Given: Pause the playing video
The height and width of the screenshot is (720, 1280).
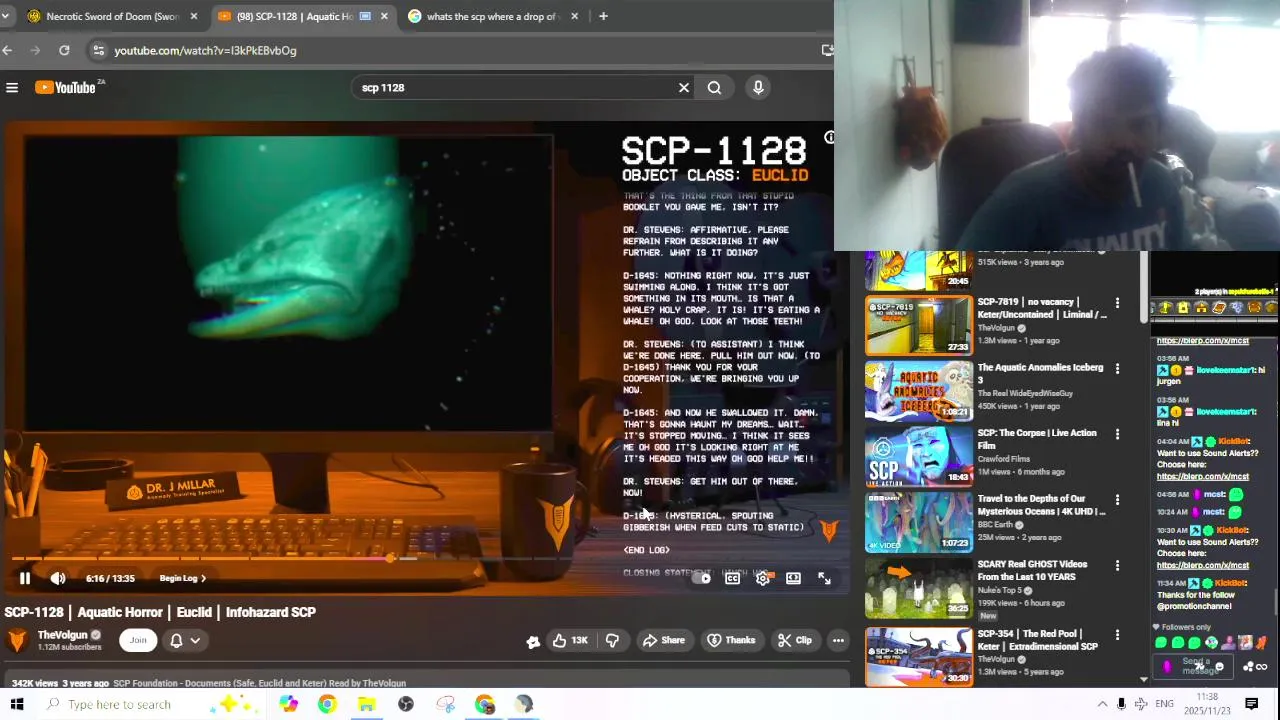Looking at the screenshot, I should click(25, 578).
